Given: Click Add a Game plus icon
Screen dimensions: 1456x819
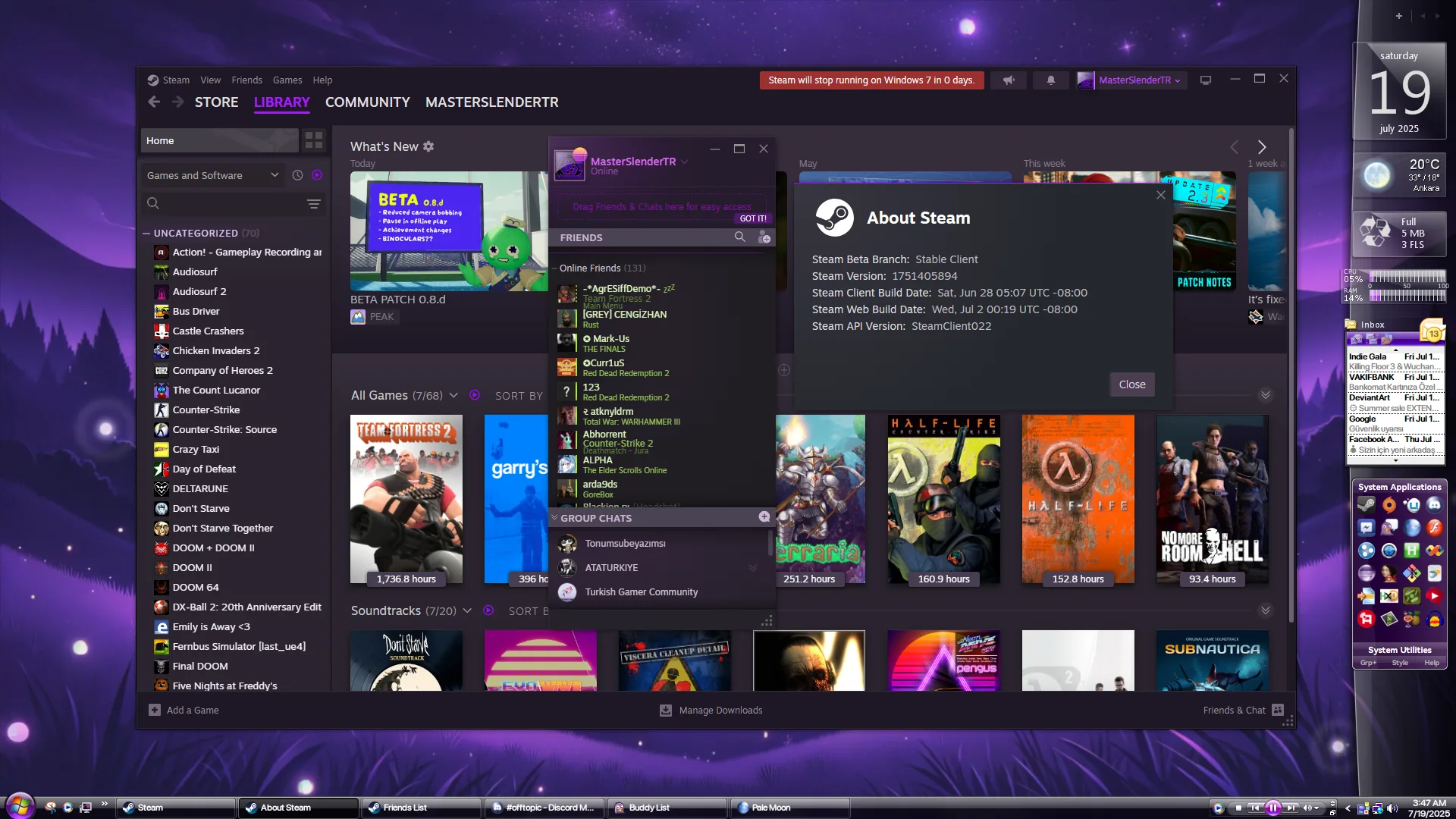Looking at the screenshot, I should coord(155,710).
